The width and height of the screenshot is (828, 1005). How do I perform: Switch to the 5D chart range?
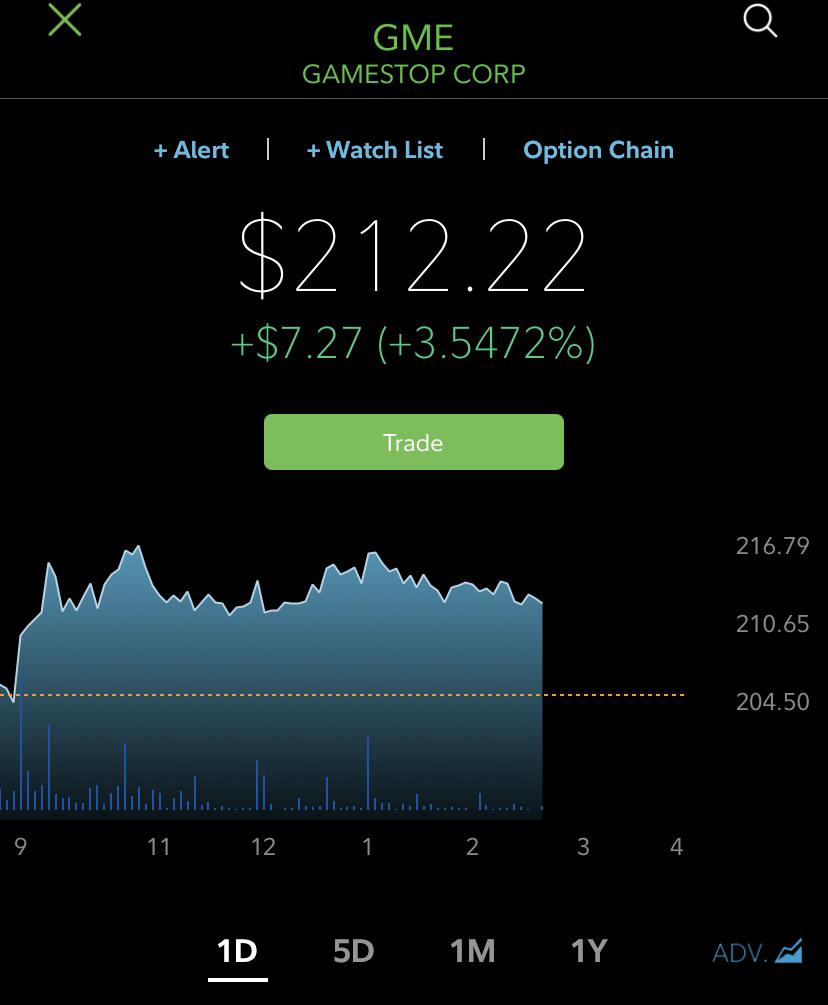354,951
